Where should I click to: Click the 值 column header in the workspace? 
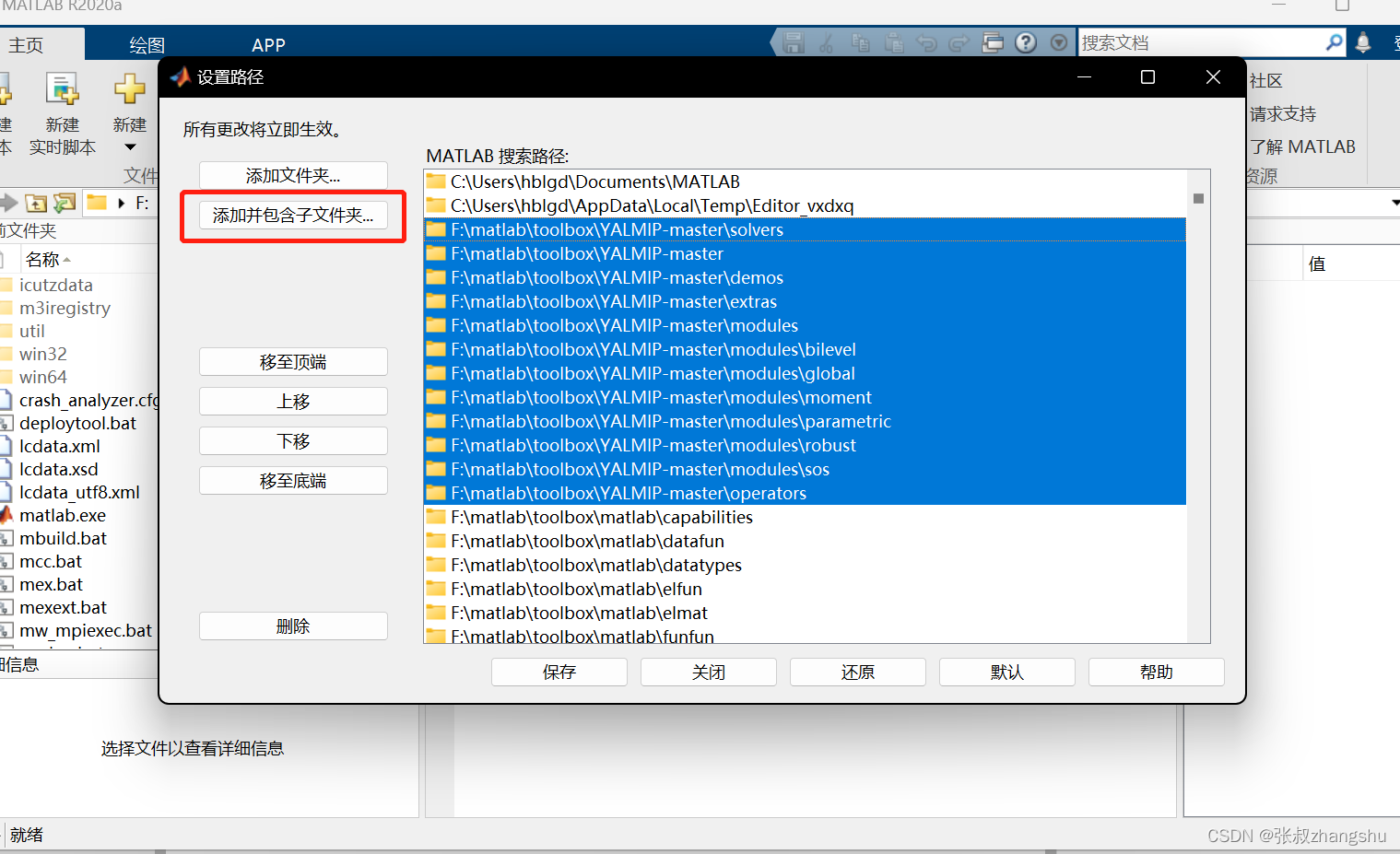tap(1317, 264)
